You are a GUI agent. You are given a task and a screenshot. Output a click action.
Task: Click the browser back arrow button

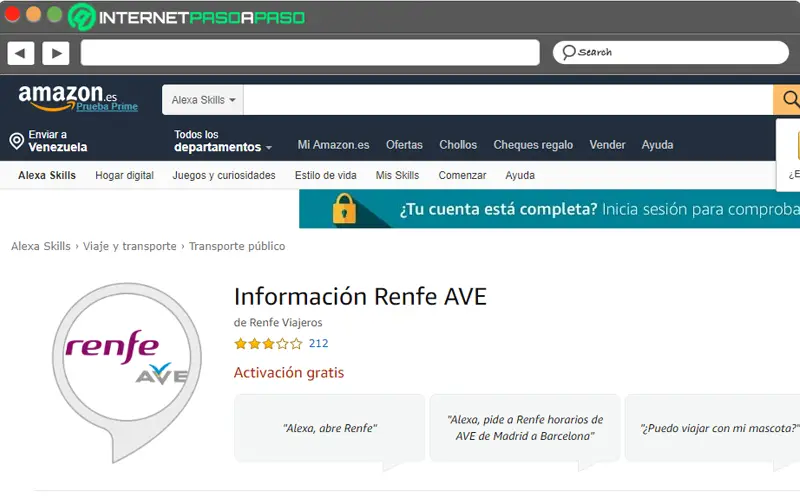coord(21,53)
